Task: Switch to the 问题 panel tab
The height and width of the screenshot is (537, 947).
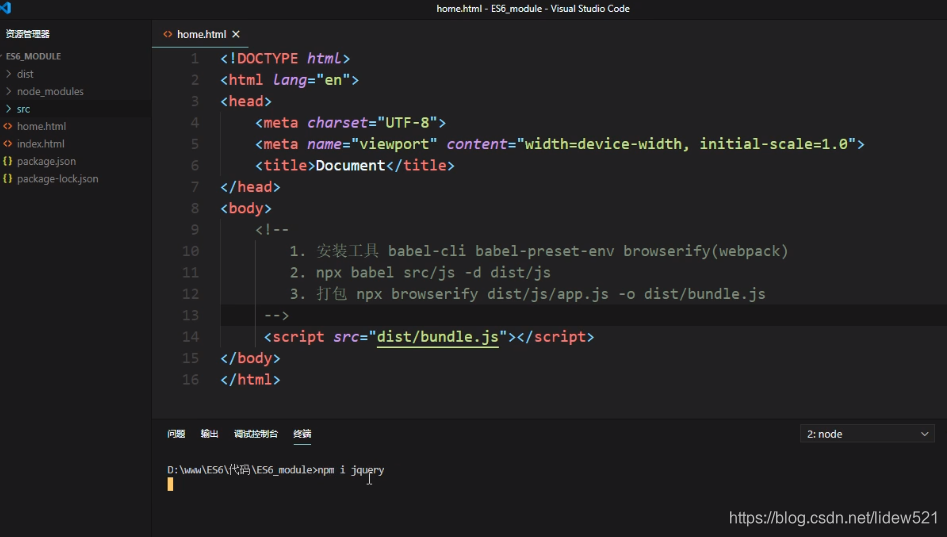Action: point(176,434)
